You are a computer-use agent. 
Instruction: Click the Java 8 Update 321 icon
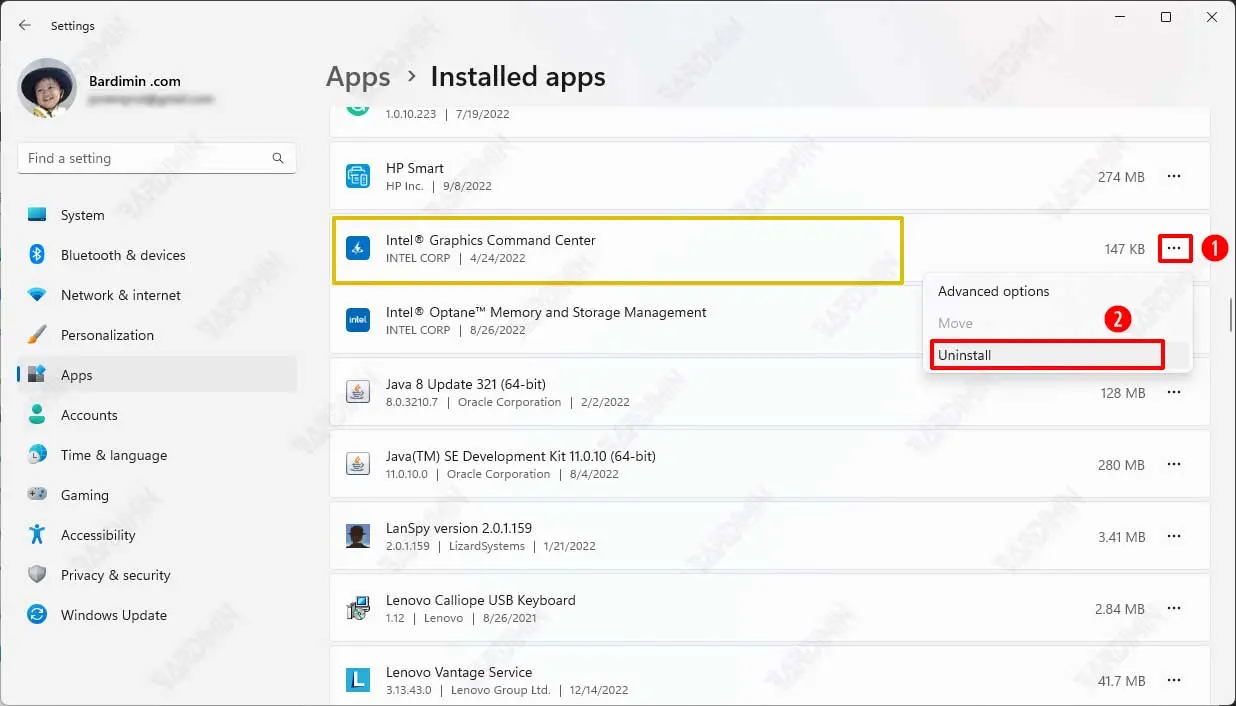357,392
